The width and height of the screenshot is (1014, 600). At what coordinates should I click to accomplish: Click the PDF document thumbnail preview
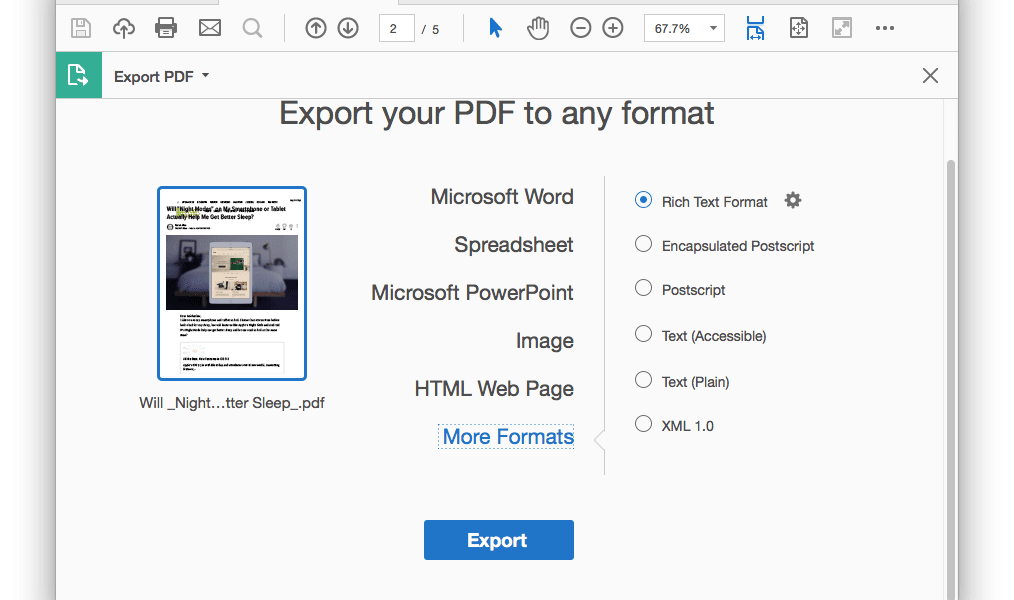coord(232,284)
